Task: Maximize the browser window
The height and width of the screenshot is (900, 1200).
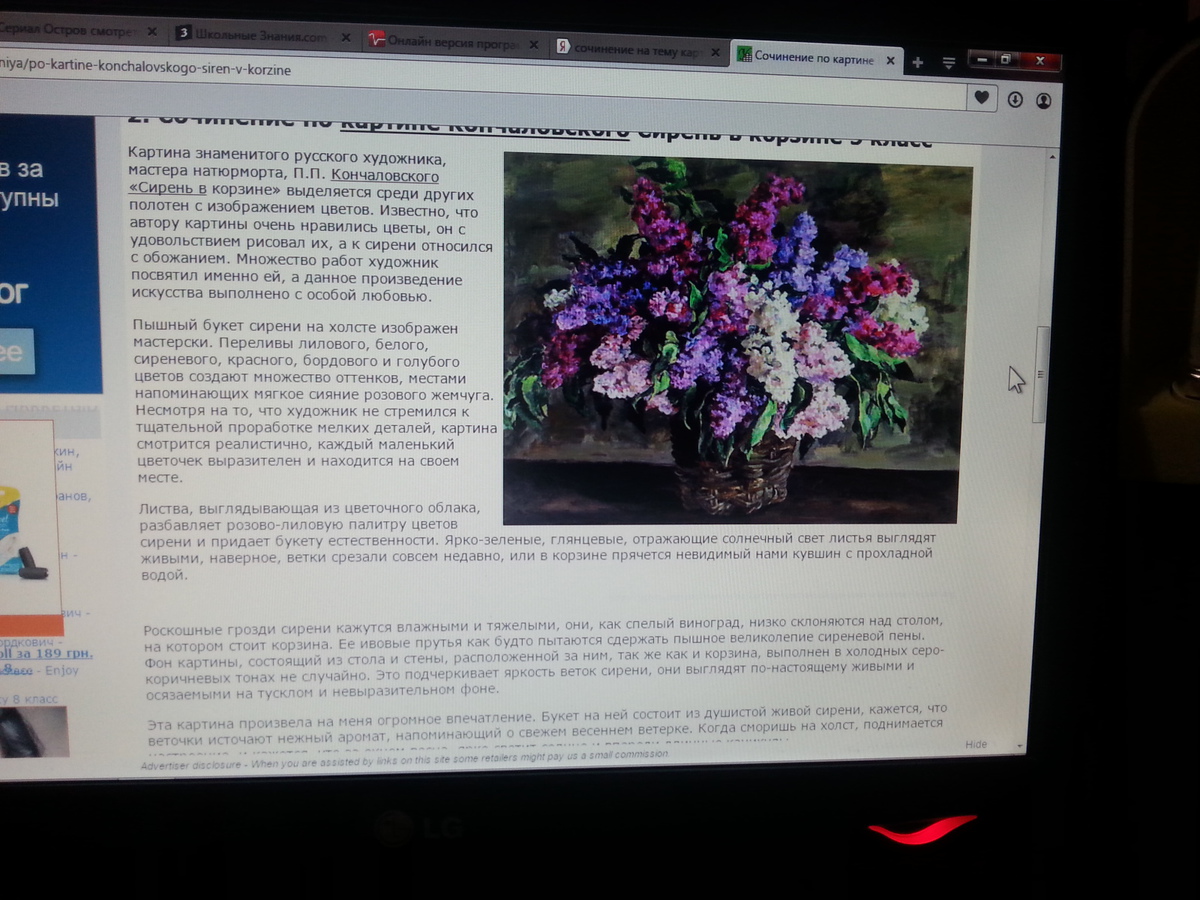Action: [x=1006, y=60]
